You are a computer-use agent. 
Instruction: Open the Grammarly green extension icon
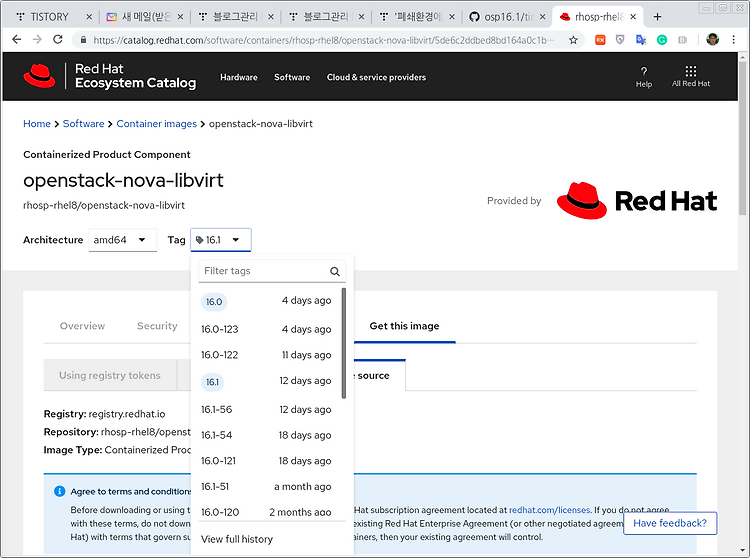[x=662, y=40]
